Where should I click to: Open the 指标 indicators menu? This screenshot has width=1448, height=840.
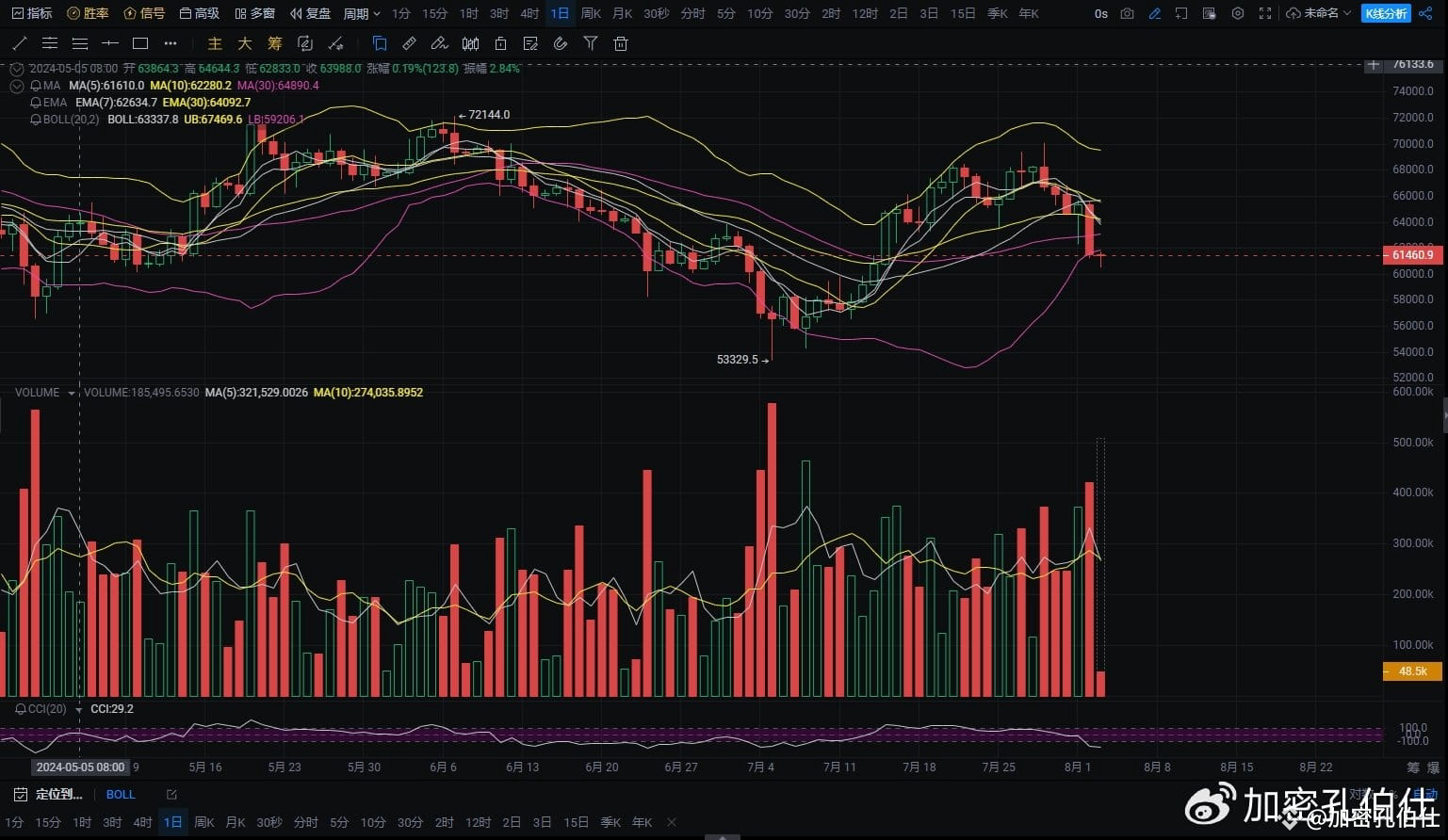click(x=32, y=13)
